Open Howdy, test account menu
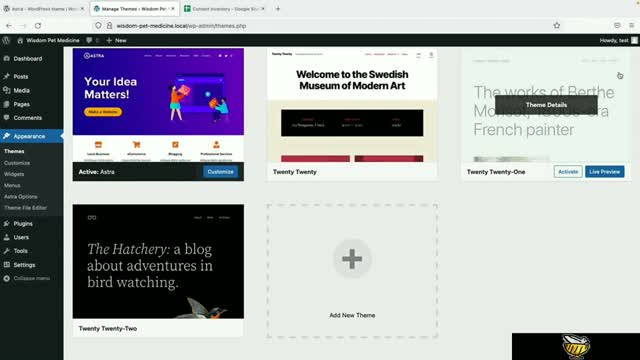The width and height of the screenshot is (640, 360). (x=618, y=40)
